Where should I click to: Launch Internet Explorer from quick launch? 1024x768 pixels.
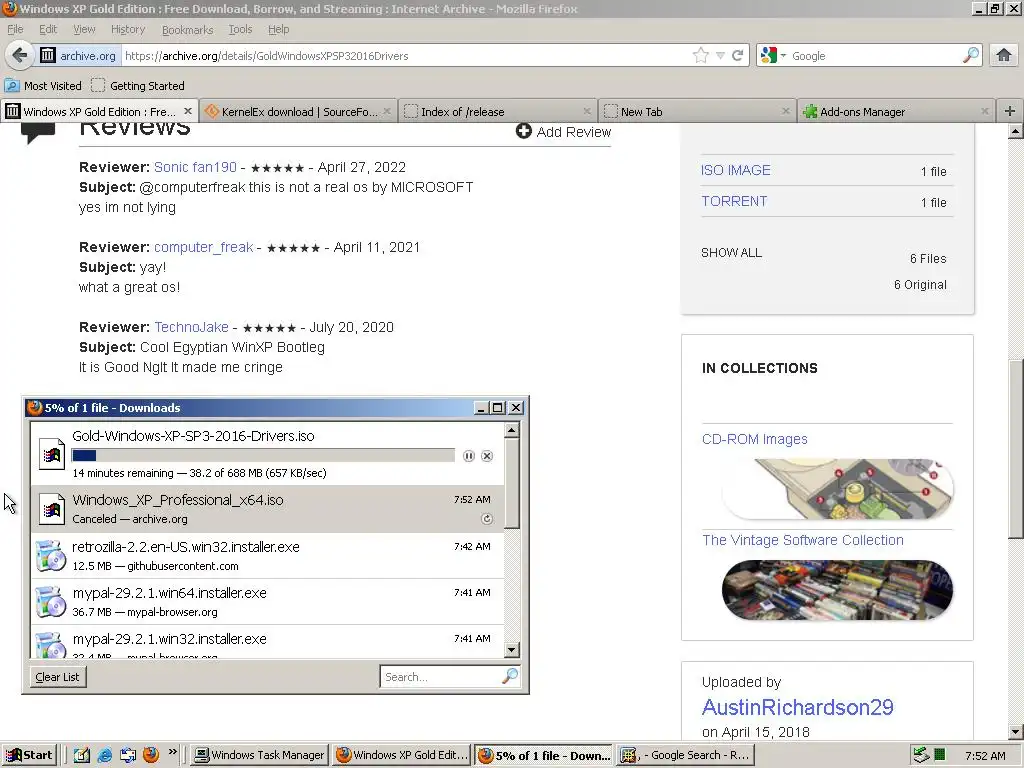tap(104, 755)
